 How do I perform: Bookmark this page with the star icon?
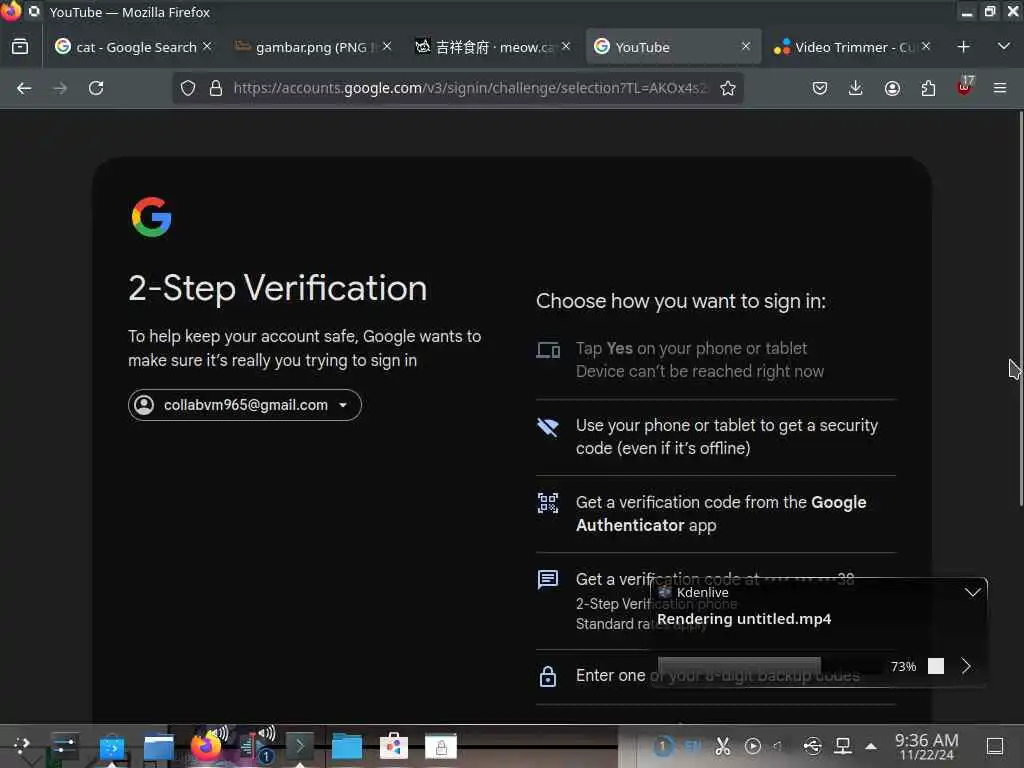tap(728, 88)
